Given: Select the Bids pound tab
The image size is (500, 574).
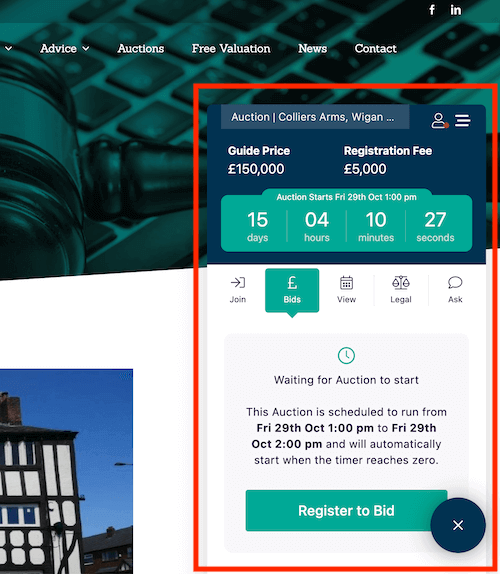Looking at the screenshot, I should [x=292, y=291].
